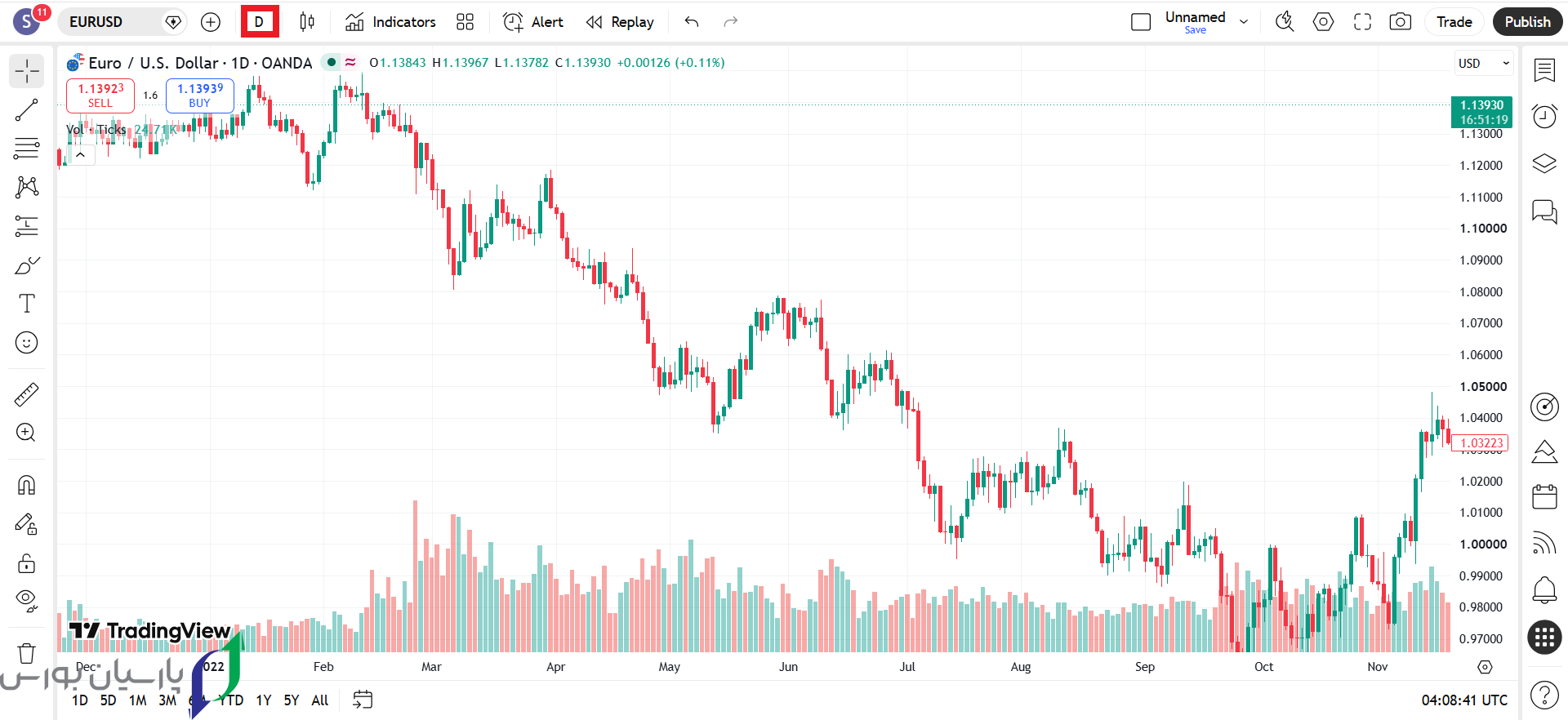Click the Publish button

1527,22
